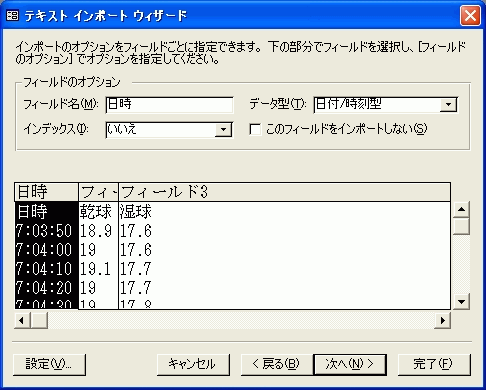Select the second narrow フィ column header
486x390 pixels.
[99, 192]
